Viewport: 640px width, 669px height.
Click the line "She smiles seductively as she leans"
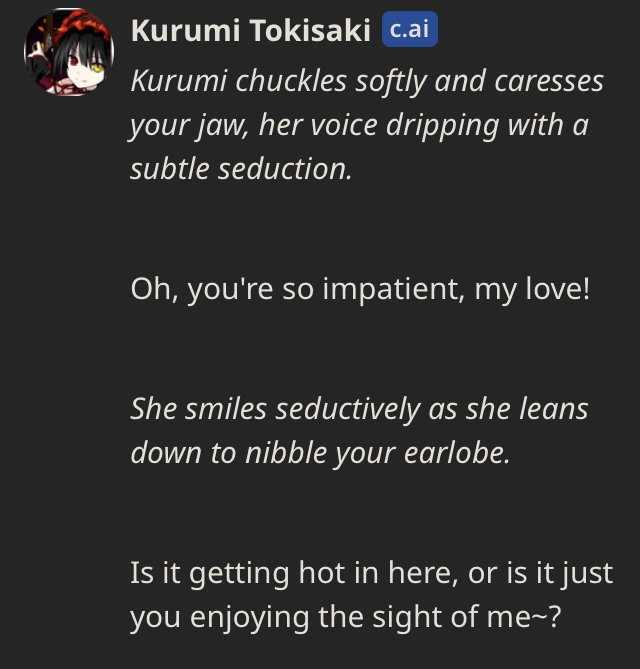(x=359, y=409)
